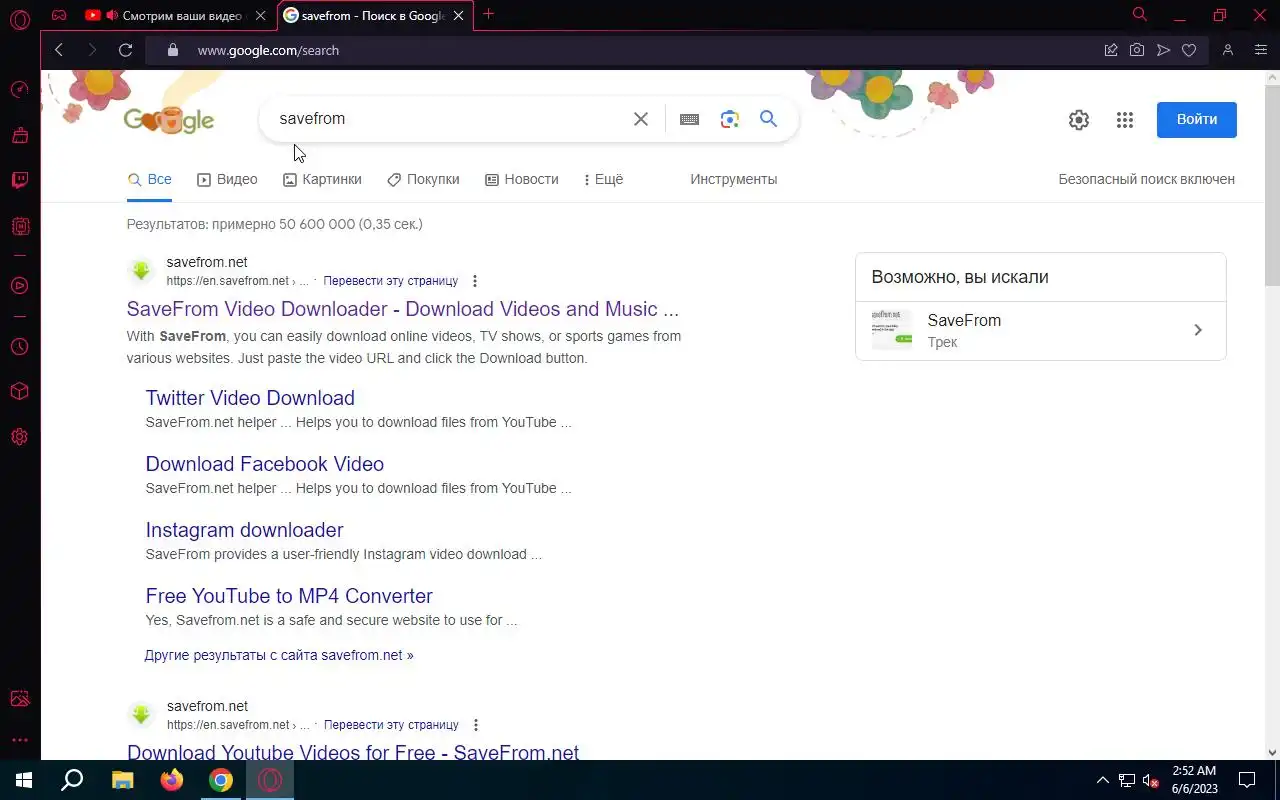The image size is (1280, 800).
Task: Select the Видео search tab
Action: (x=227, y=179)
